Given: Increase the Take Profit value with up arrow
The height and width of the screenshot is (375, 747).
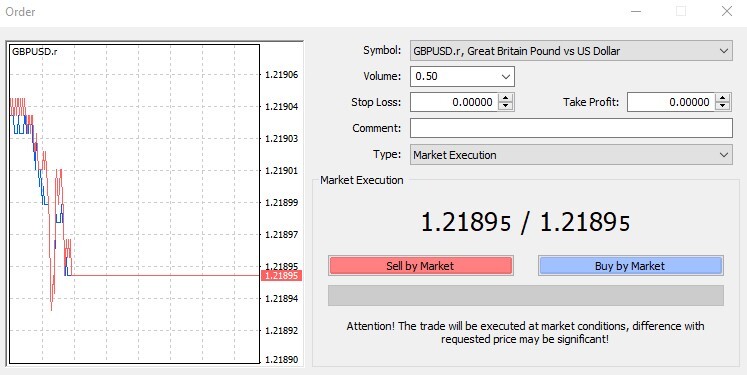Looking at the screenshot, I should [x=723, y=98].
